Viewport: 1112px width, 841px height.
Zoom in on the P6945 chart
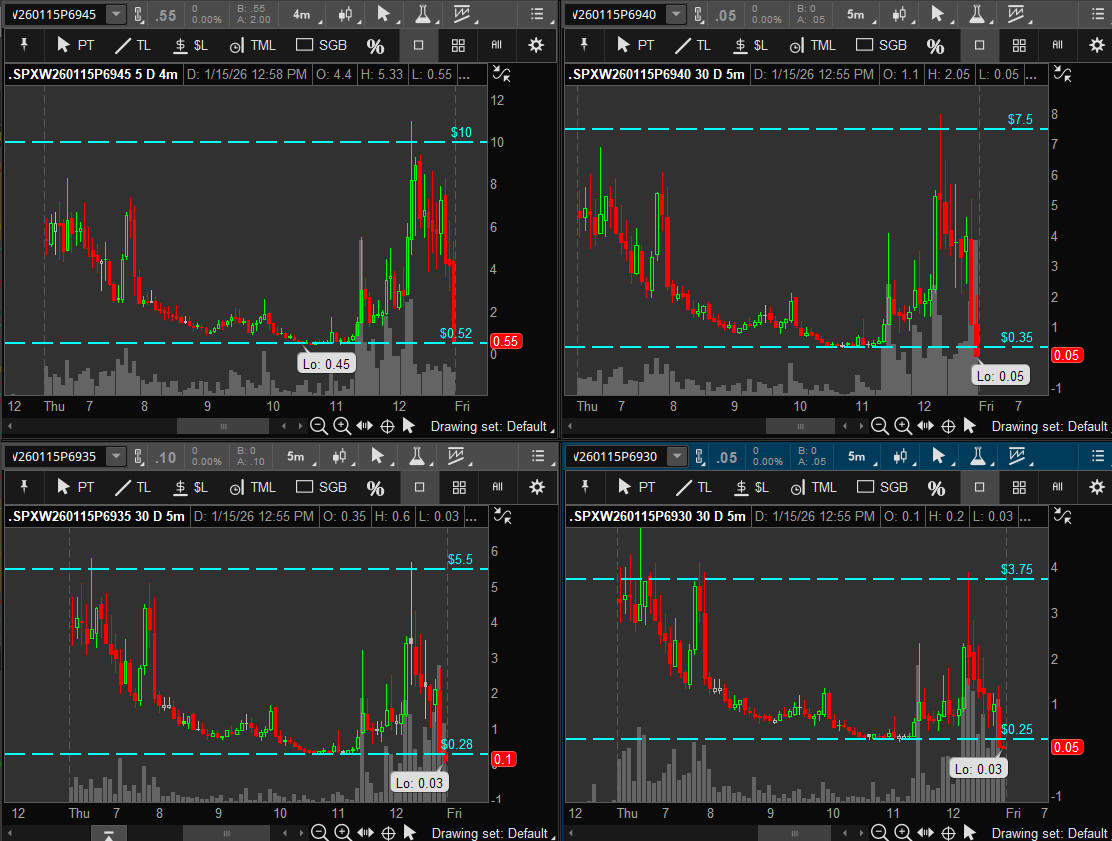pos(342,426)
